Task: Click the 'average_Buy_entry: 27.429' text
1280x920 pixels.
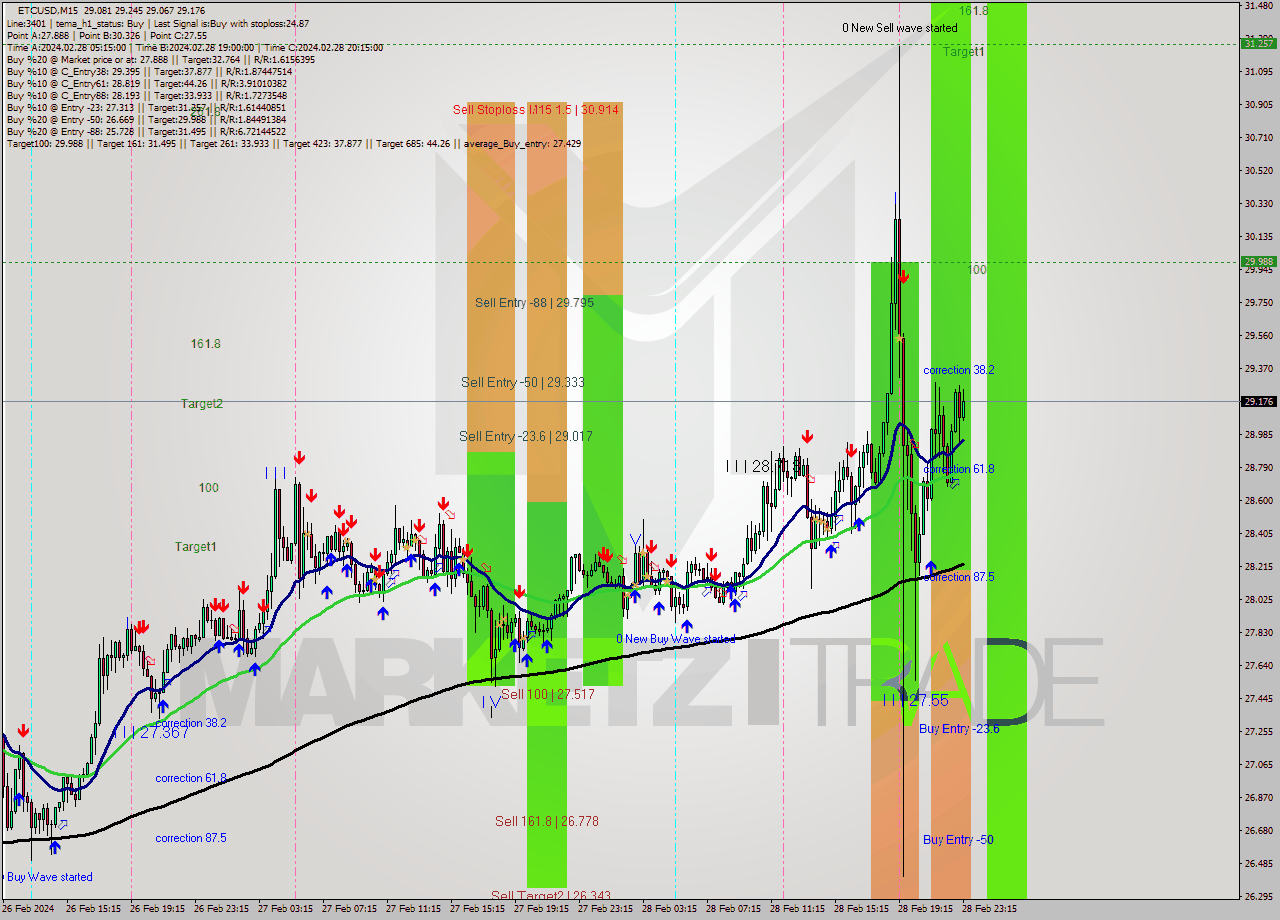Action: coord(522,143)
